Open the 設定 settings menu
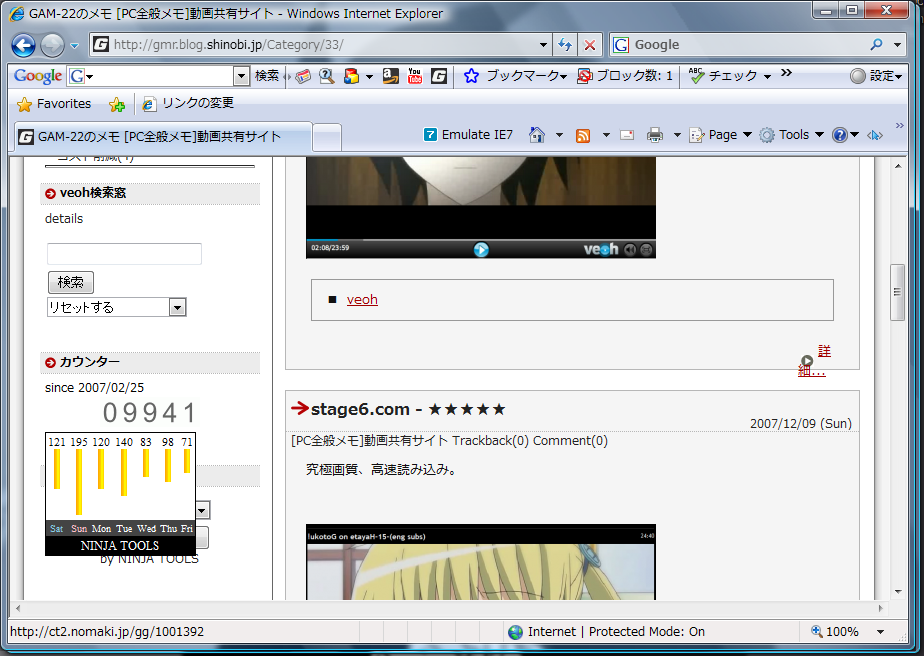This screenshot has width=924, height=656. coord(877,75)
